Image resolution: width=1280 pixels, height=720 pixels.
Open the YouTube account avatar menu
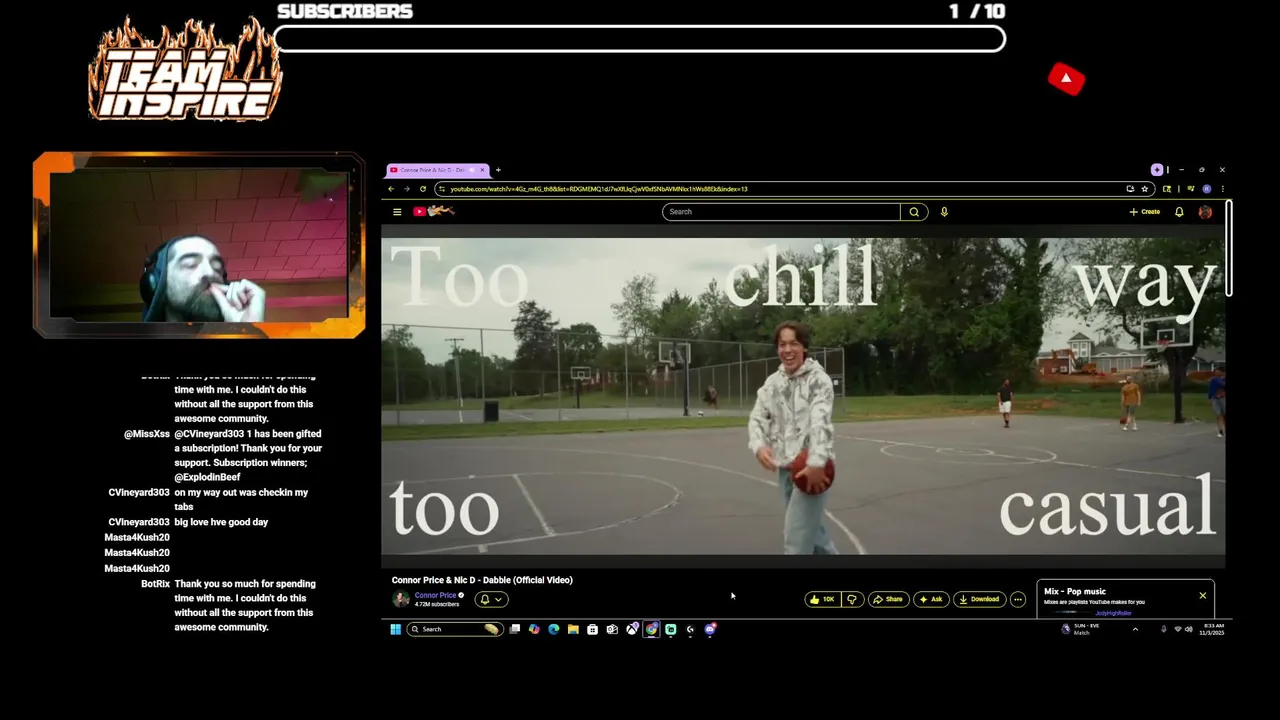click(x=1205, y=212)
